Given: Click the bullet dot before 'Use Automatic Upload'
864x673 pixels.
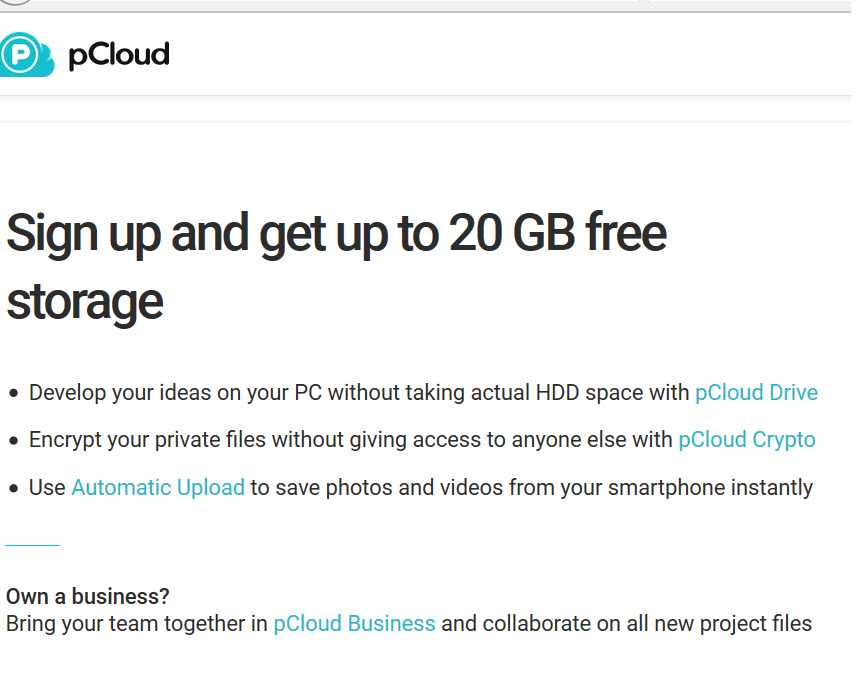Looking at the screenshot, I should click(14, 488).
